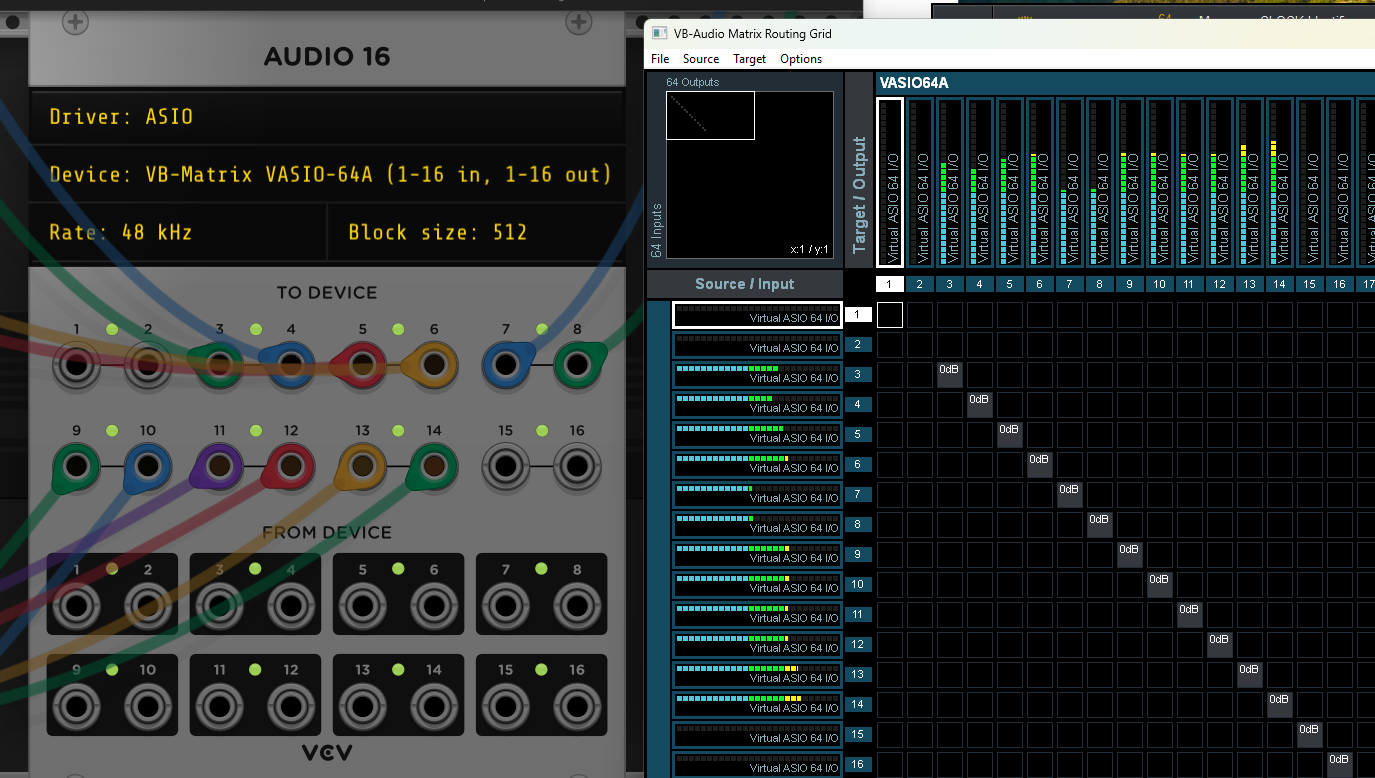Image resolution: width=1375 pixels, height=778 pixels.
Task: Click the VB-Audio Matrix window title icon
Action: 660,33
